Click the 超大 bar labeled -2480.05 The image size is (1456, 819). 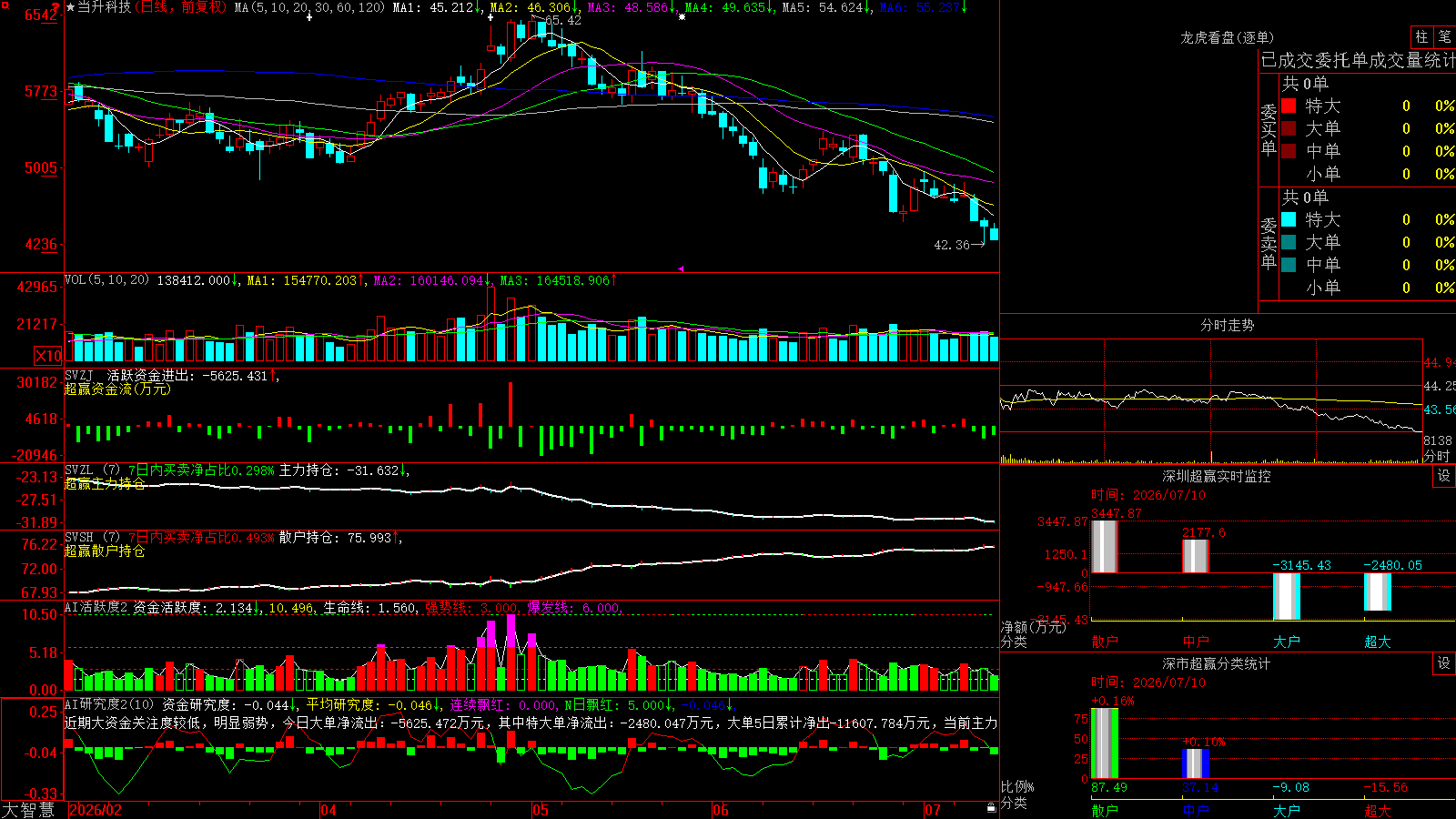(x=1378, y=591)
